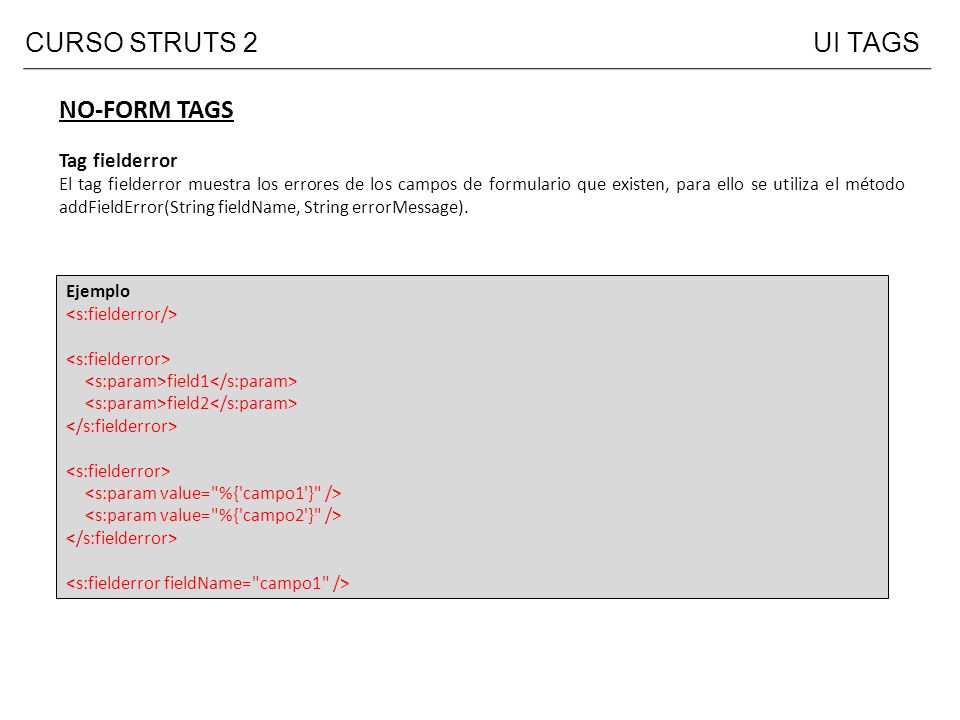960x720 pixels.
Task: Click the 'UI TAGS' header text
Action: pos(866,43)
